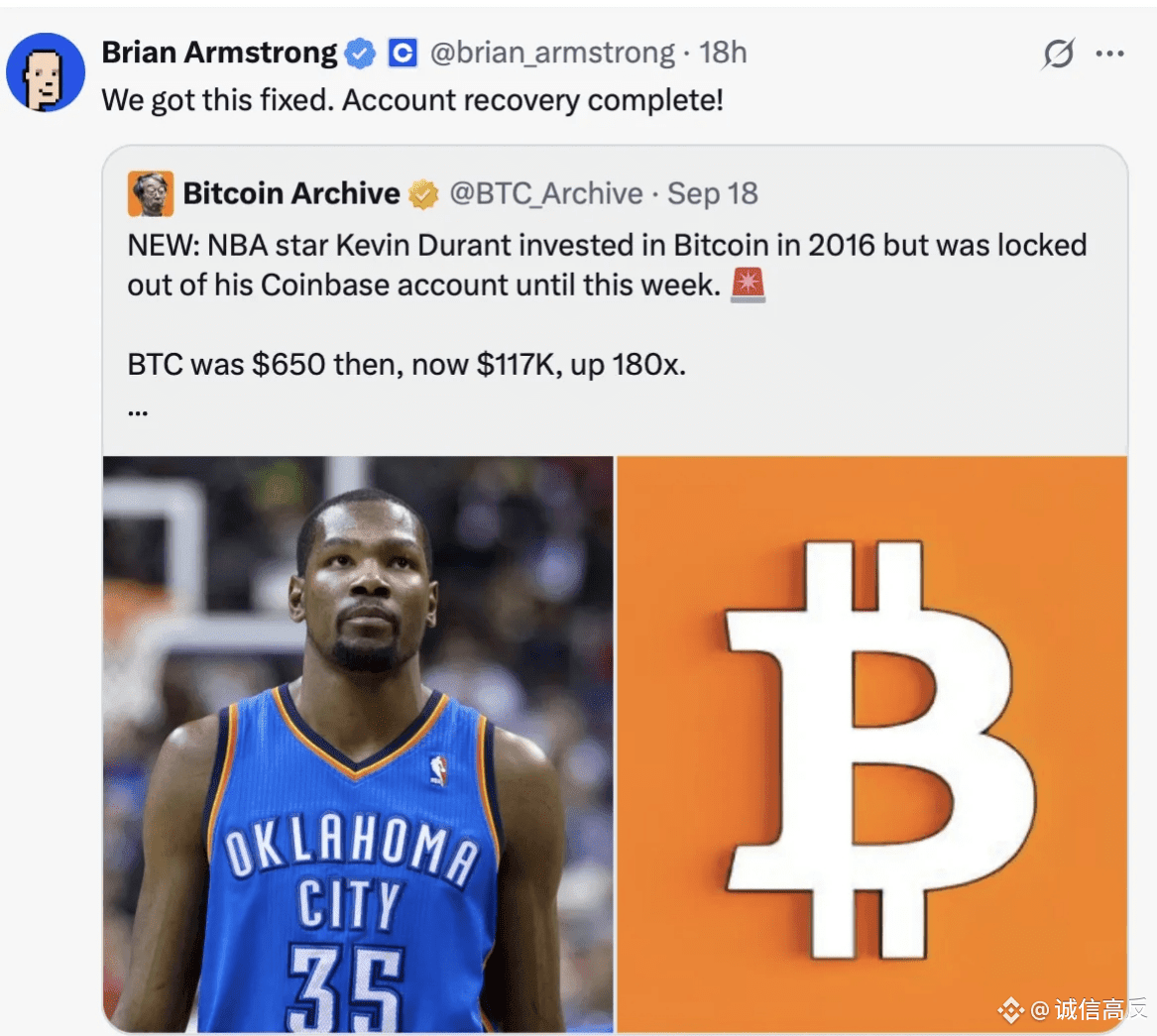Open the three-dot more options menu

[x=1109, y=54]
